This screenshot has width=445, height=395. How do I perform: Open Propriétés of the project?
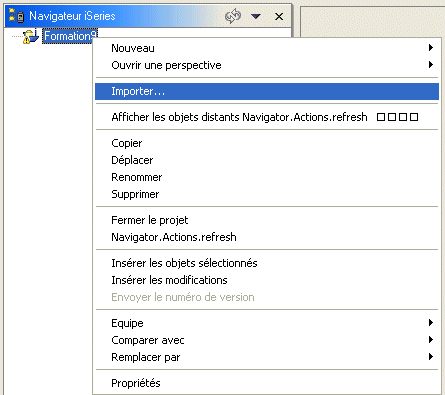click(267, 383)
